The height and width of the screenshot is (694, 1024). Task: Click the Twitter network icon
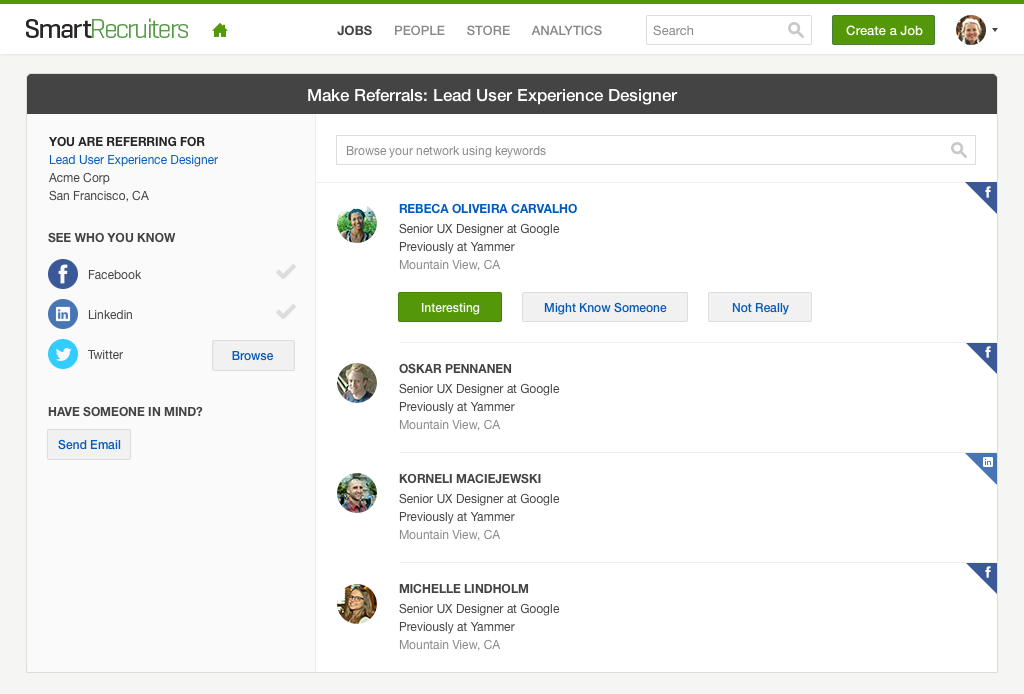tap(63, 355)
